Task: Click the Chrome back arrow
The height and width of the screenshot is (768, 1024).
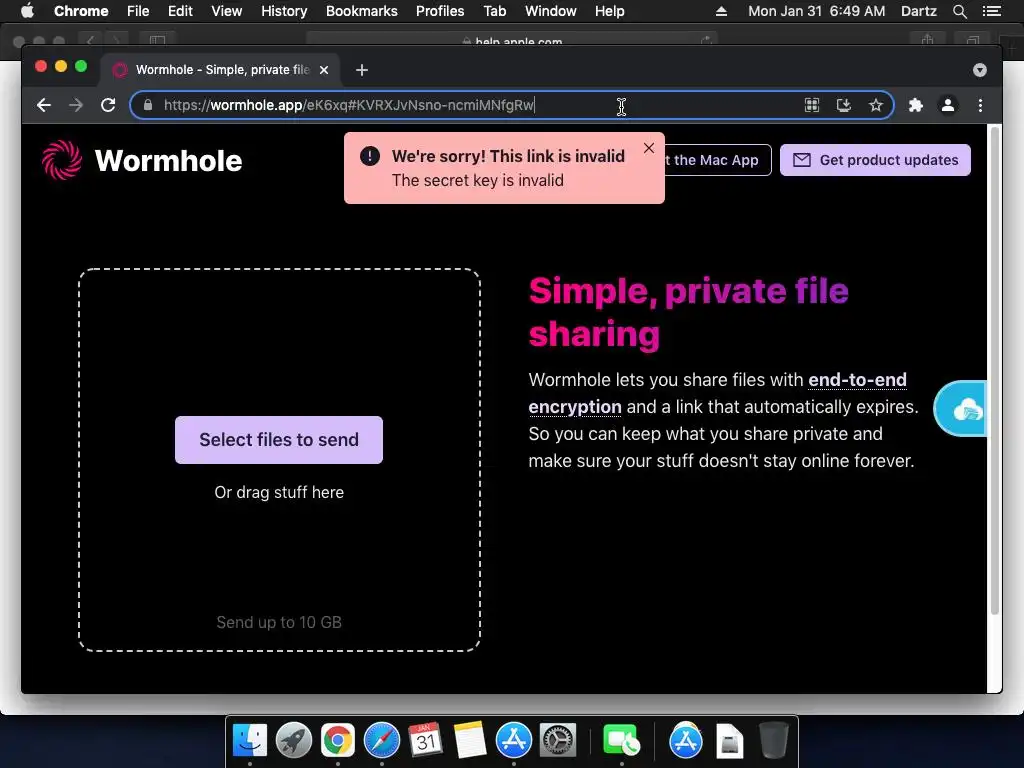Action: point(44,105)
